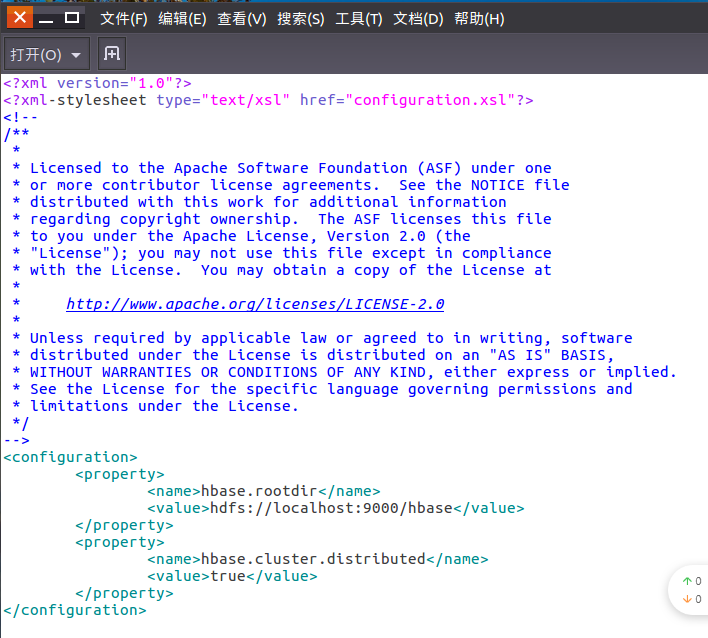Click the hdfs://localhost:9000/hbase value
The height and width of the screenshot is (638, 708).
coord(331,508)
